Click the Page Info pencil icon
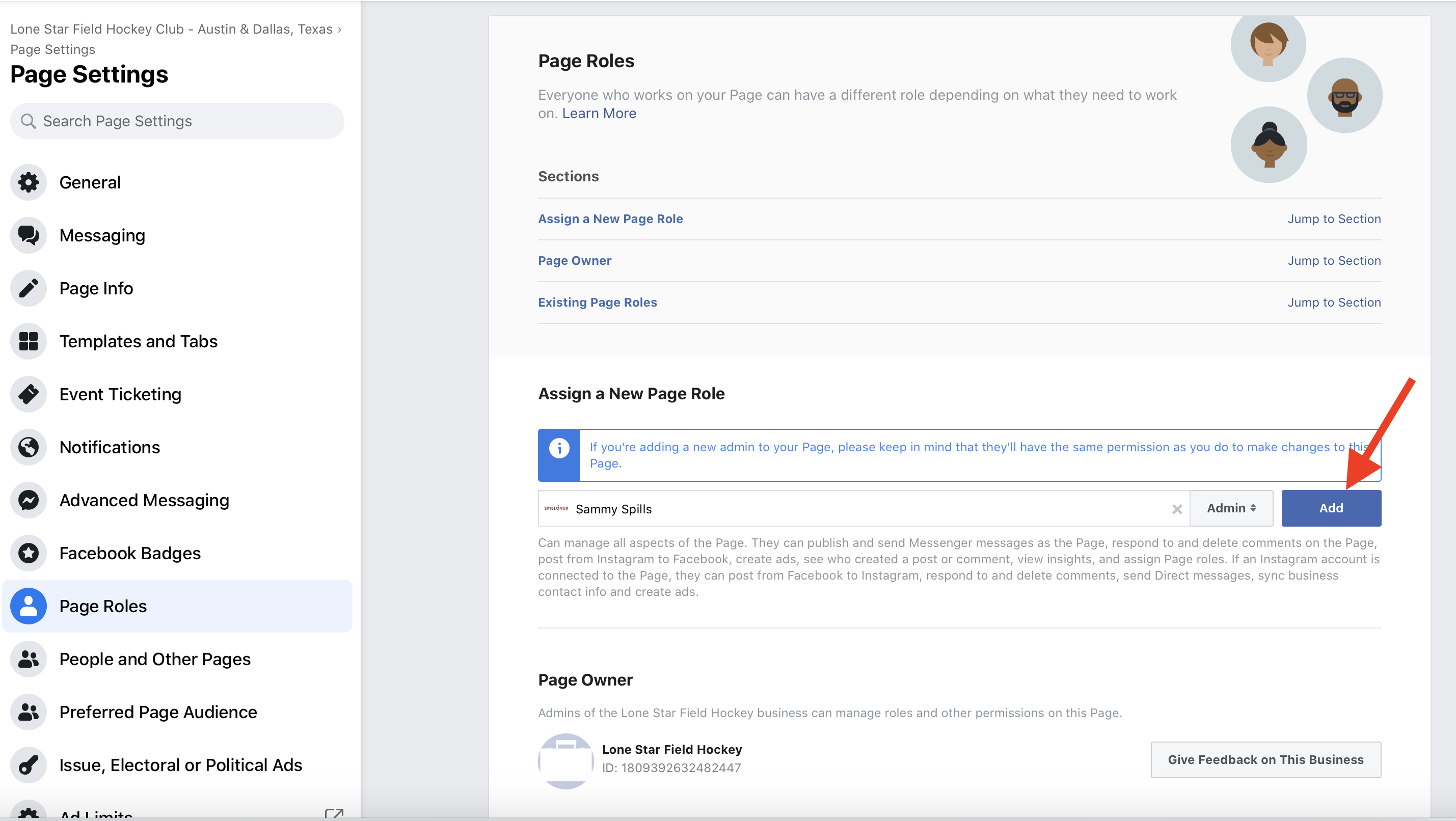Viewport: 1456px width, 821px height. [x=28, y=288]
